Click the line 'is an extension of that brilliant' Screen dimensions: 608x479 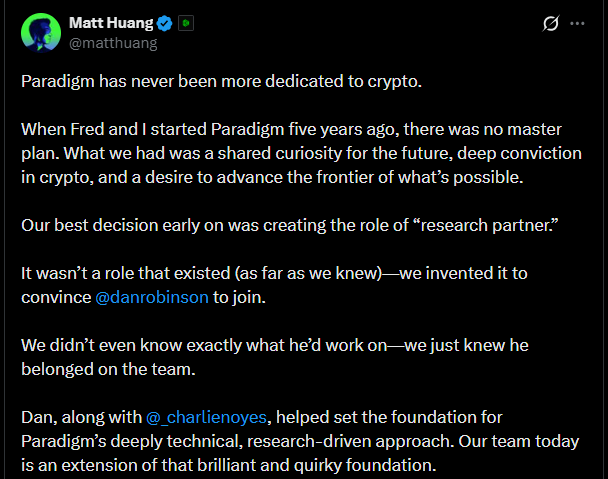(229, 465)
